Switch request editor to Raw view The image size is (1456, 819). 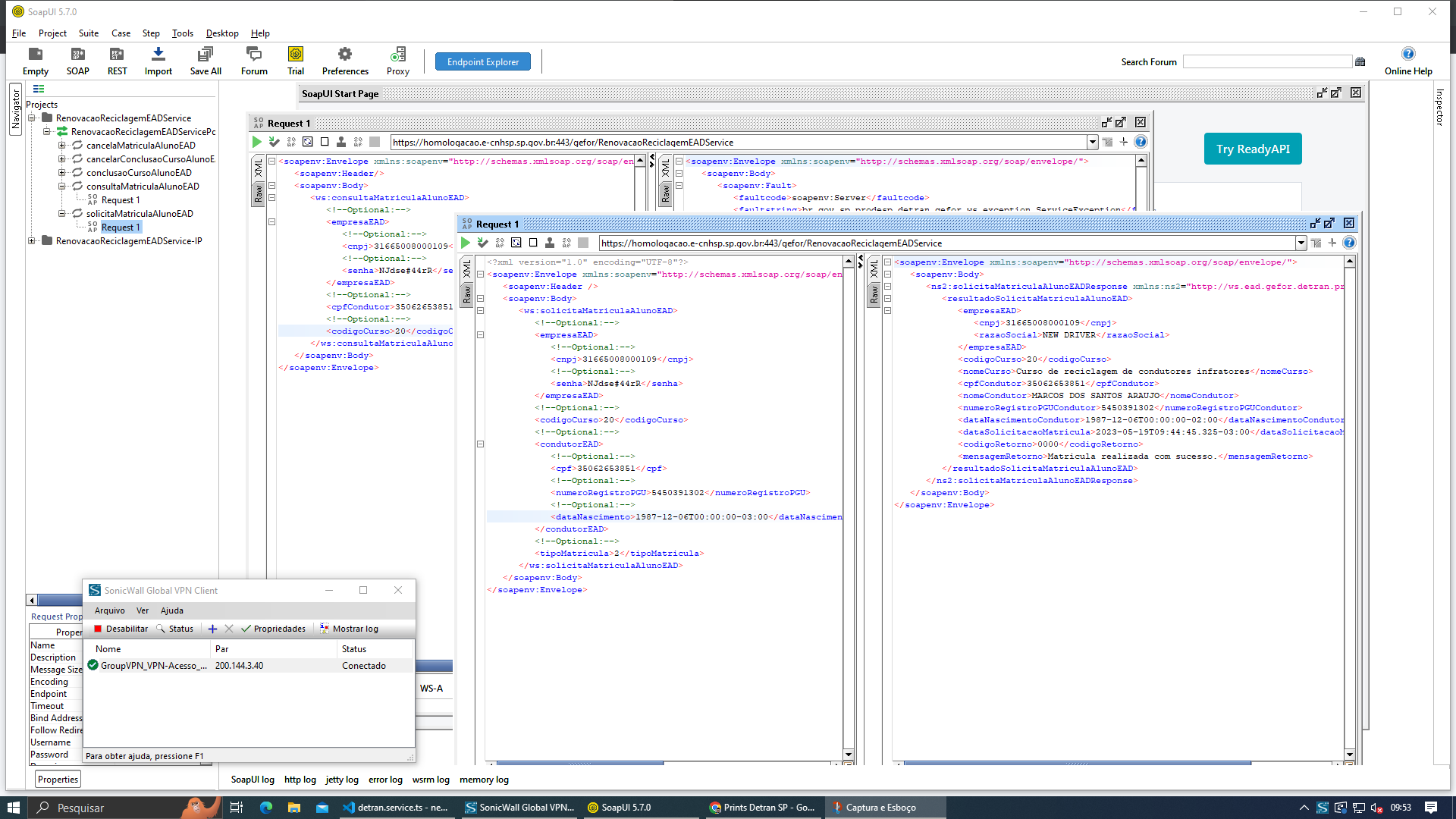(x=467, y=294)
